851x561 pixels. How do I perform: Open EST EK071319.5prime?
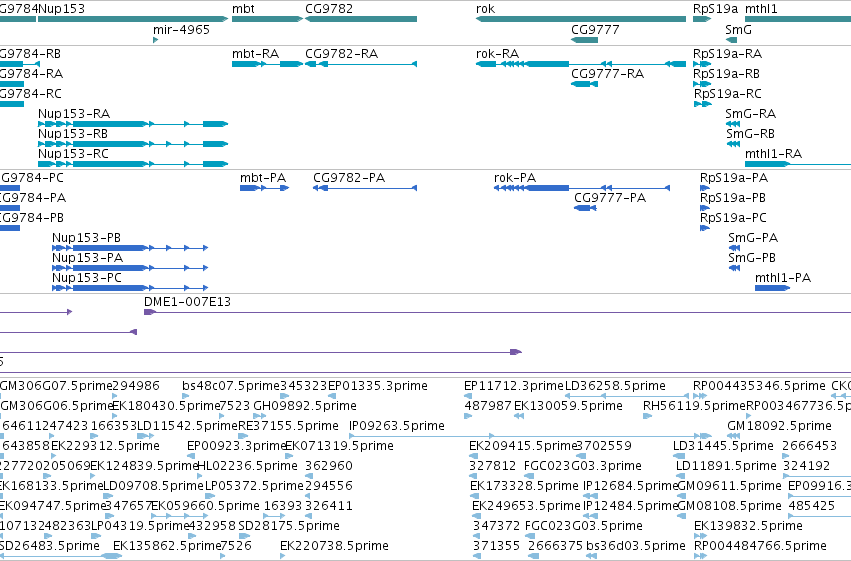pyautogui.click(x=339, y=446)
